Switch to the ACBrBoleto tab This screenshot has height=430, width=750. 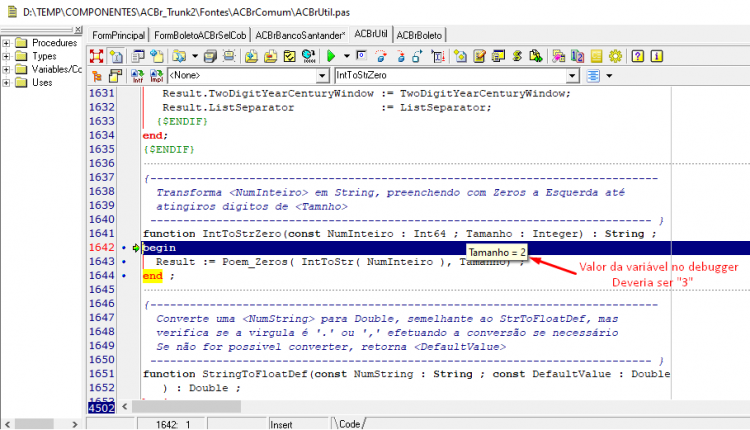click(x=419, y=35)
